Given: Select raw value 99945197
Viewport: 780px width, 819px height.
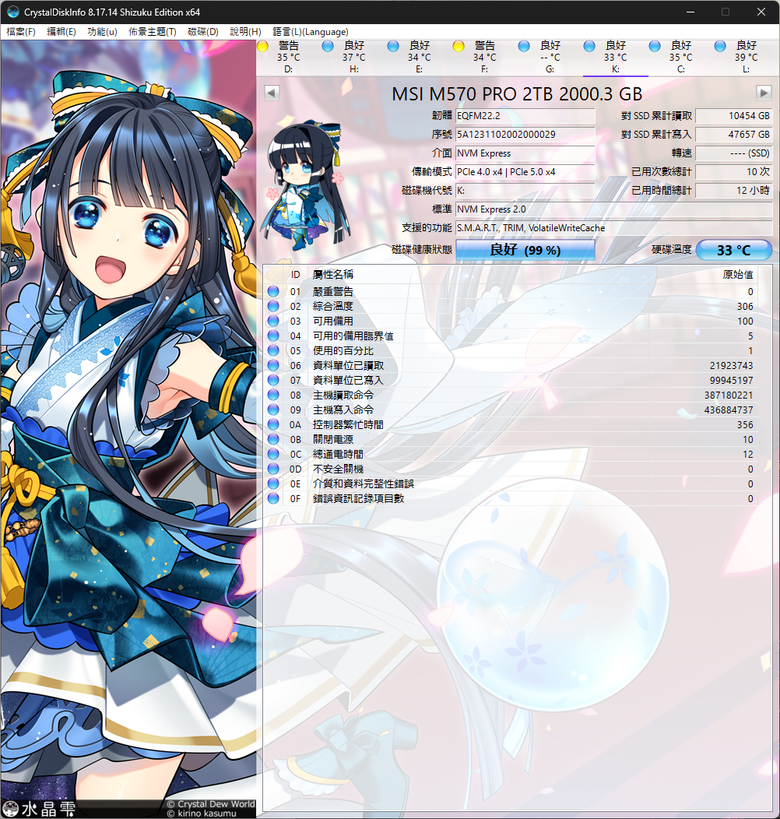Looking at the screenshot, I should coord(731,380).
